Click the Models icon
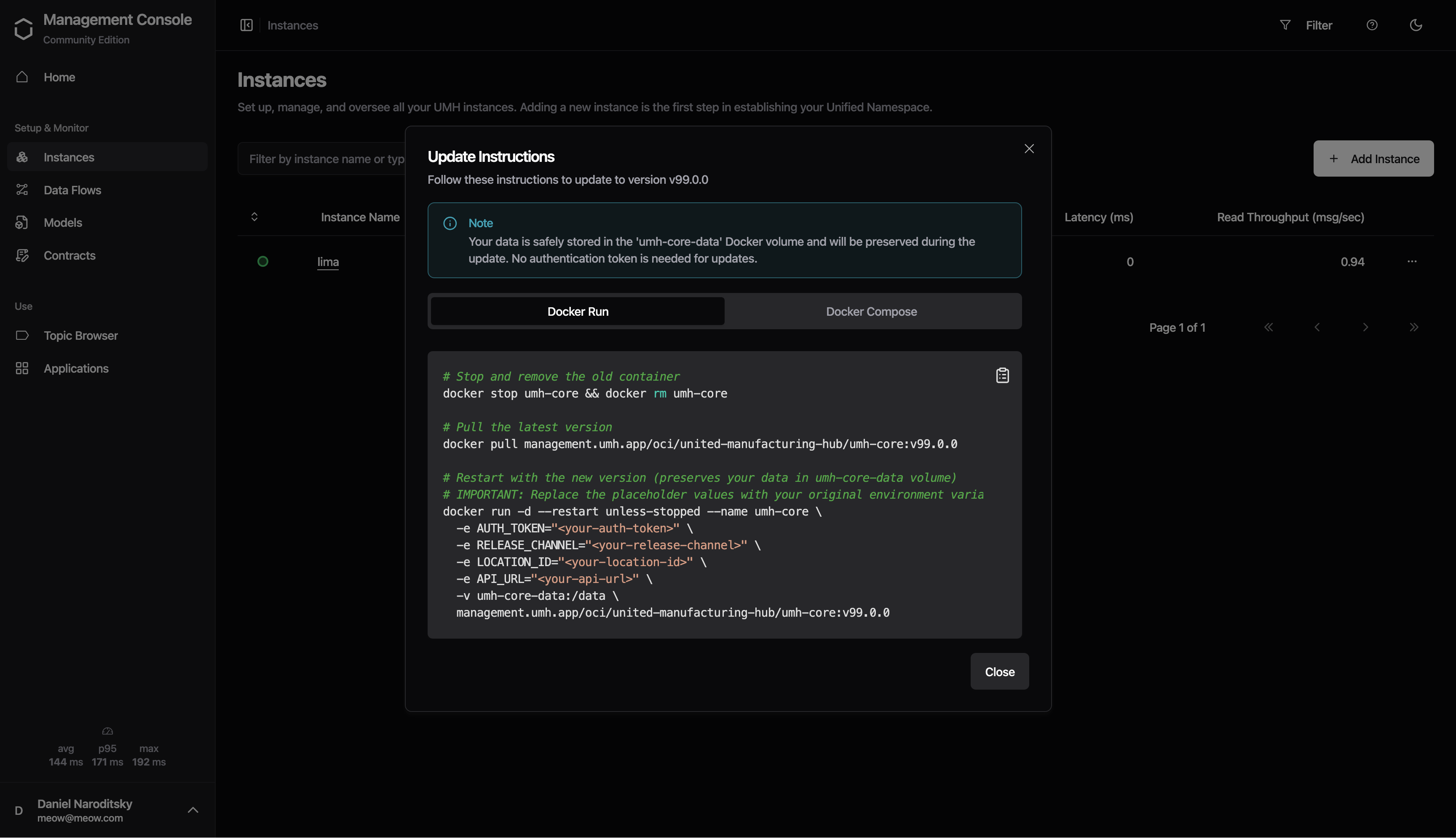Image resolution: width=1456 pixels, height=838 pixels. [x=22, y=223]
